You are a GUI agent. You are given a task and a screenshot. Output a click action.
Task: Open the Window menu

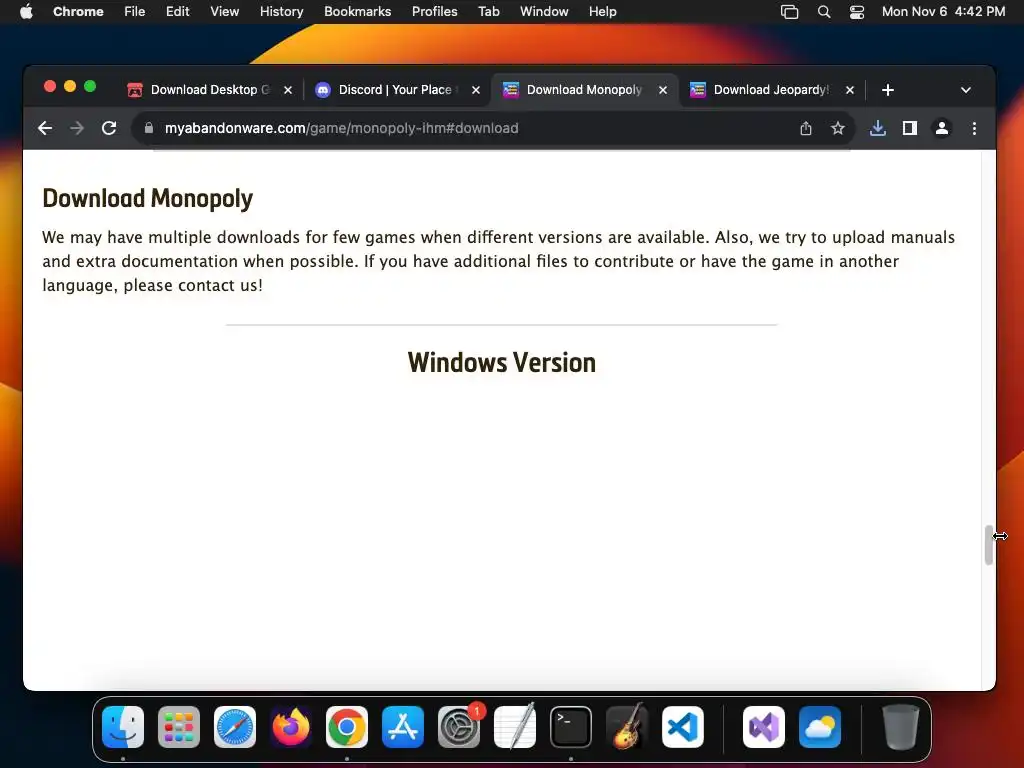click(x=544, y=12)
